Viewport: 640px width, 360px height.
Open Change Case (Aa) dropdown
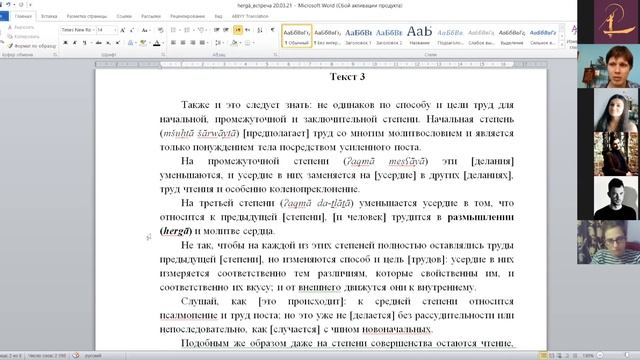click(x=145, y=30)
